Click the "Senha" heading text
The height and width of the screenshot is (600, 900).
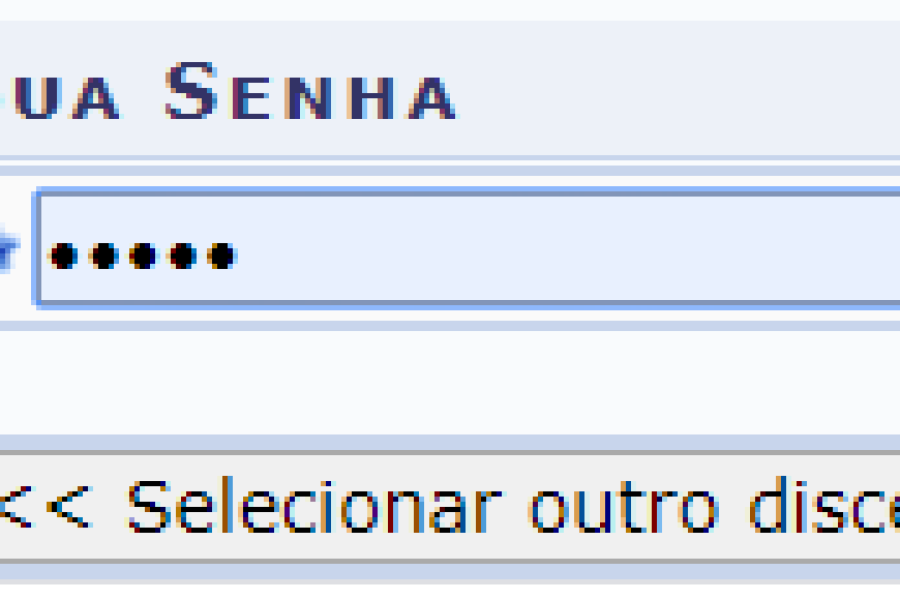[x=310, y=93]
